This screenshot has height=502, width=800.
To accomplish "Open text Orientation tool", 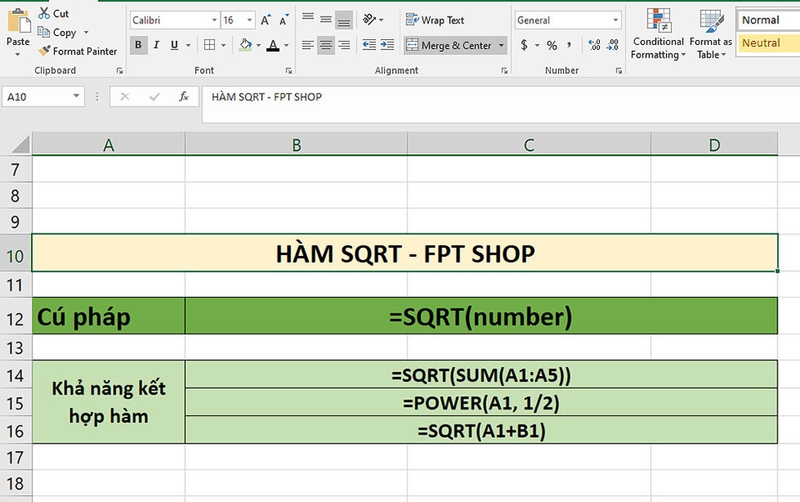I will pyautogui.click(x=369, y=19).
